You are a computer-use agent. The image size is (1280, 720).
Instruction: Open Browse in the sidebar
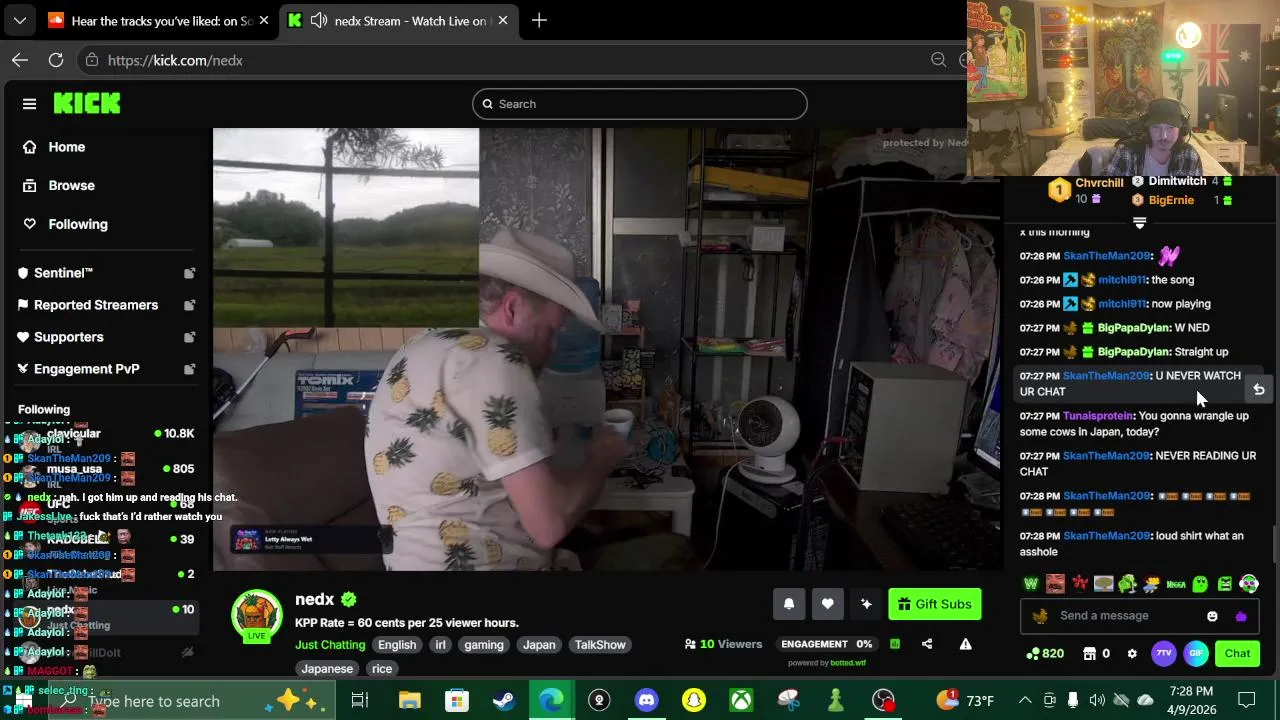click(60, 185)
